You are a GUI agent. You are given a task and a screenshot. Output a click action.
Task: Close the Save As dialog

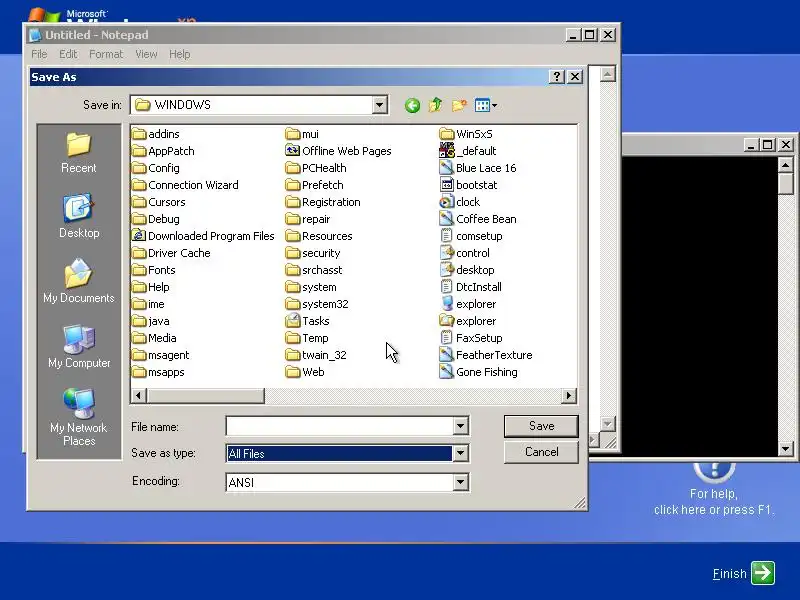point(575,77)
